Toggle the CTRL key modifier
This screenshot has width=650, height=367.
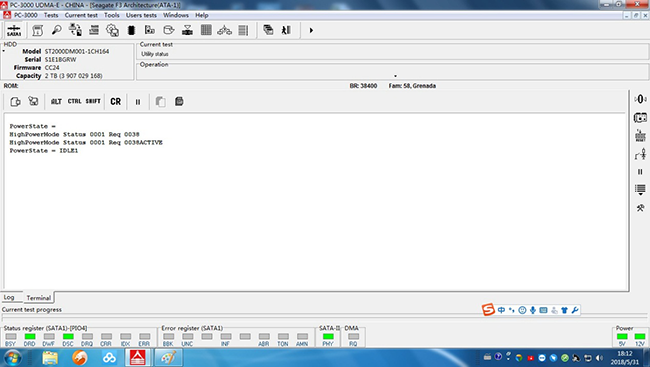point(75,101)
